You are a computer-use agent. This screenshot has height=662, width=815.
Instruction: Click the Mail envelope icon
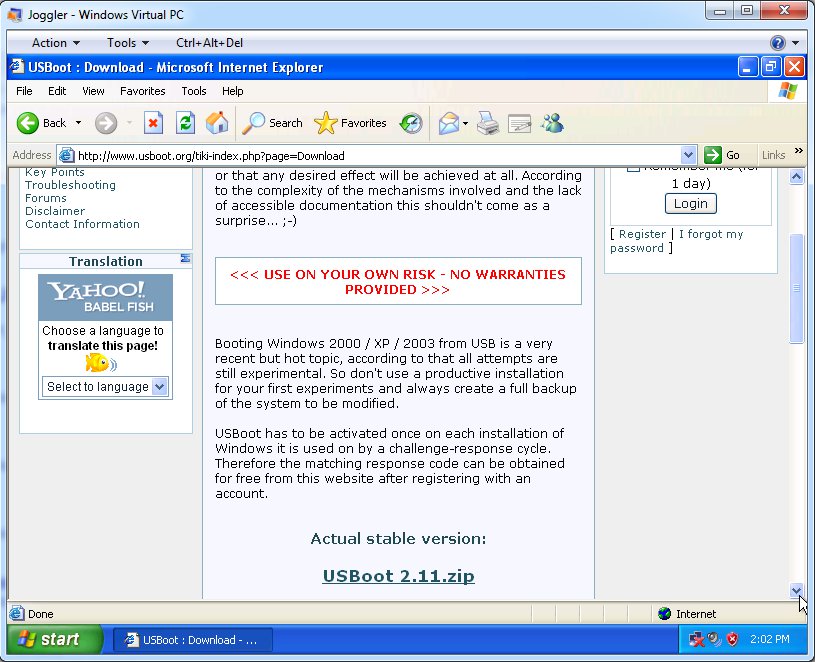pyautogui.click(x=448, y=123)
